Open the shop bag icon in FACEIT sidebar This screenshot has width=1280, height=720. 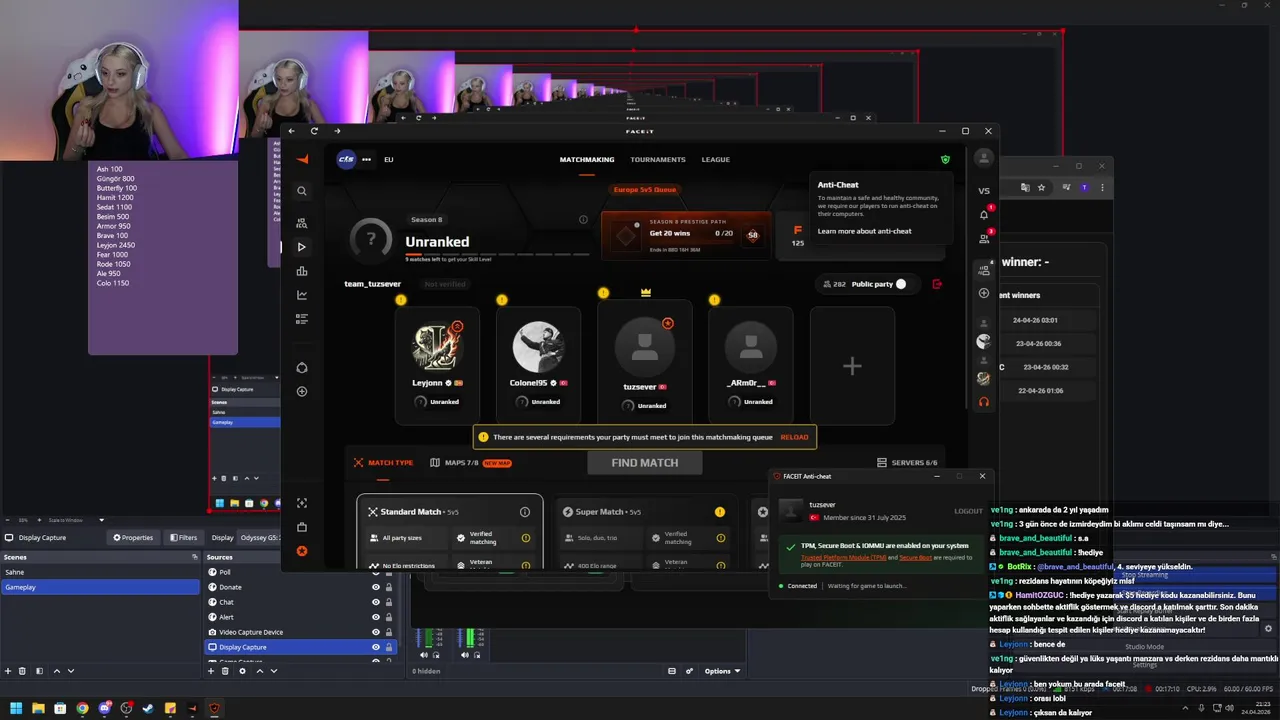[302, 527]
